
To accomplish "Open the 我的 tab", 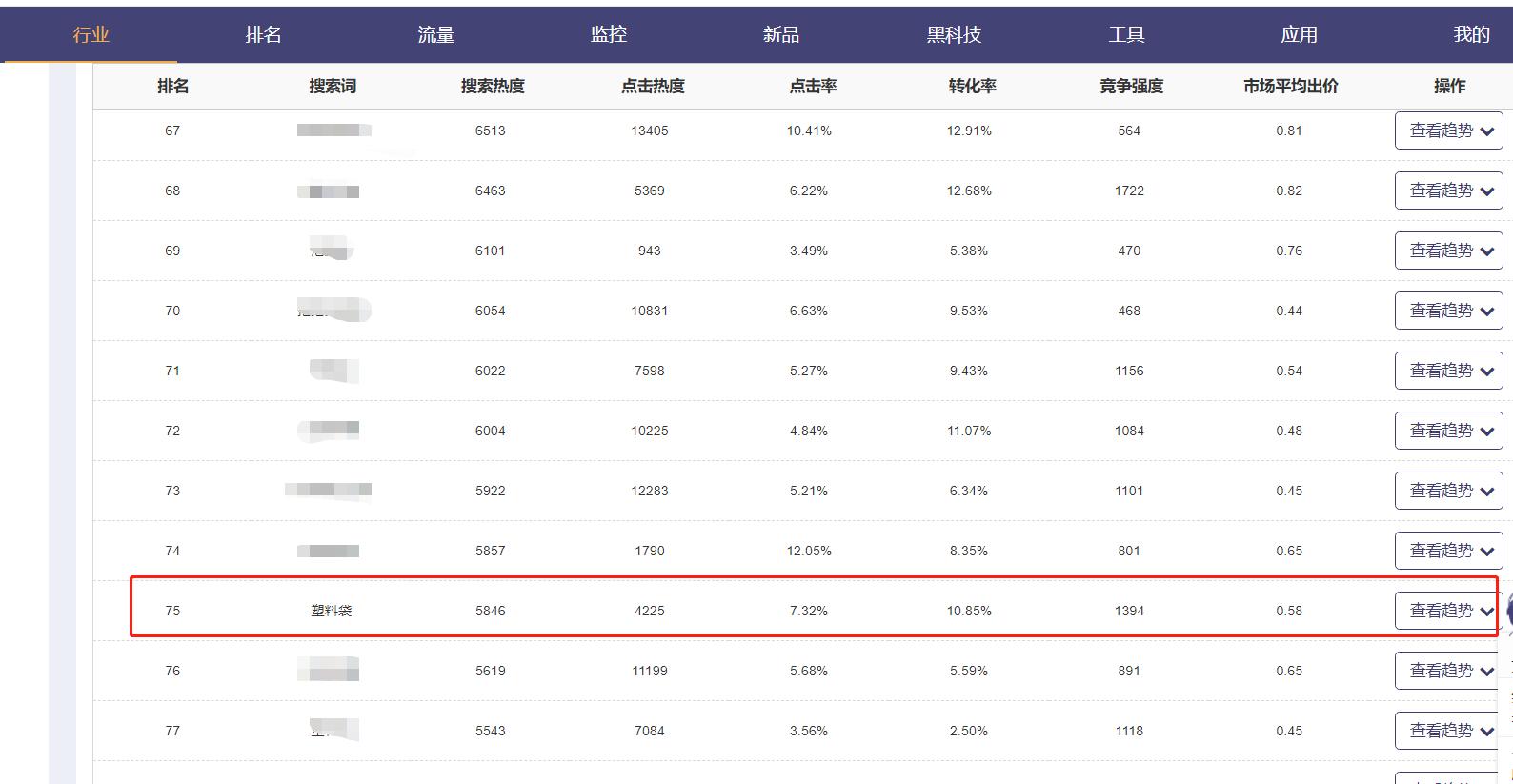I will pyautogui.click(x=1470, y=35).
